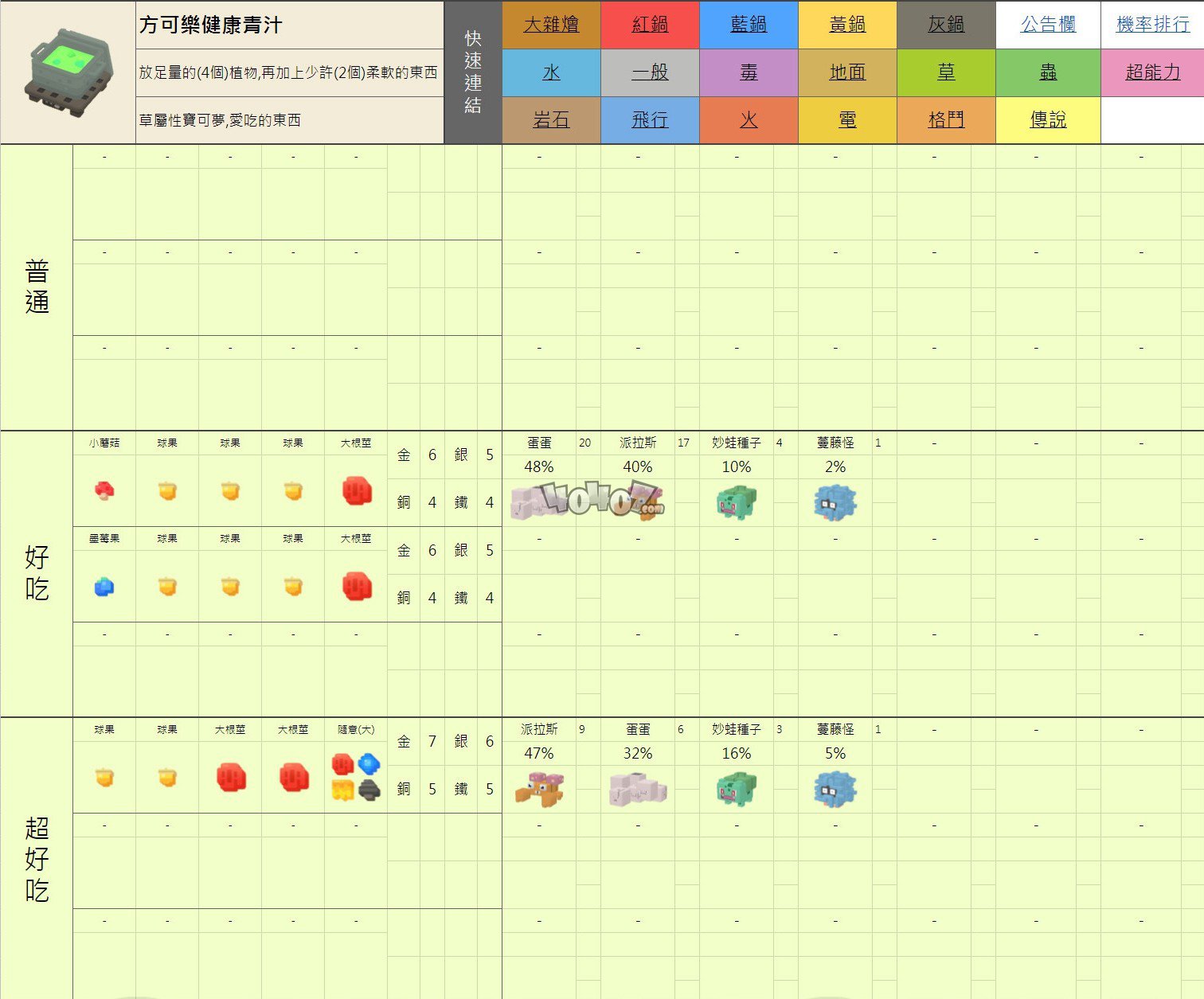Click the 快速連結 header cell
Image resolution: width=1204 pixels, height=999 pixels.
473,72
